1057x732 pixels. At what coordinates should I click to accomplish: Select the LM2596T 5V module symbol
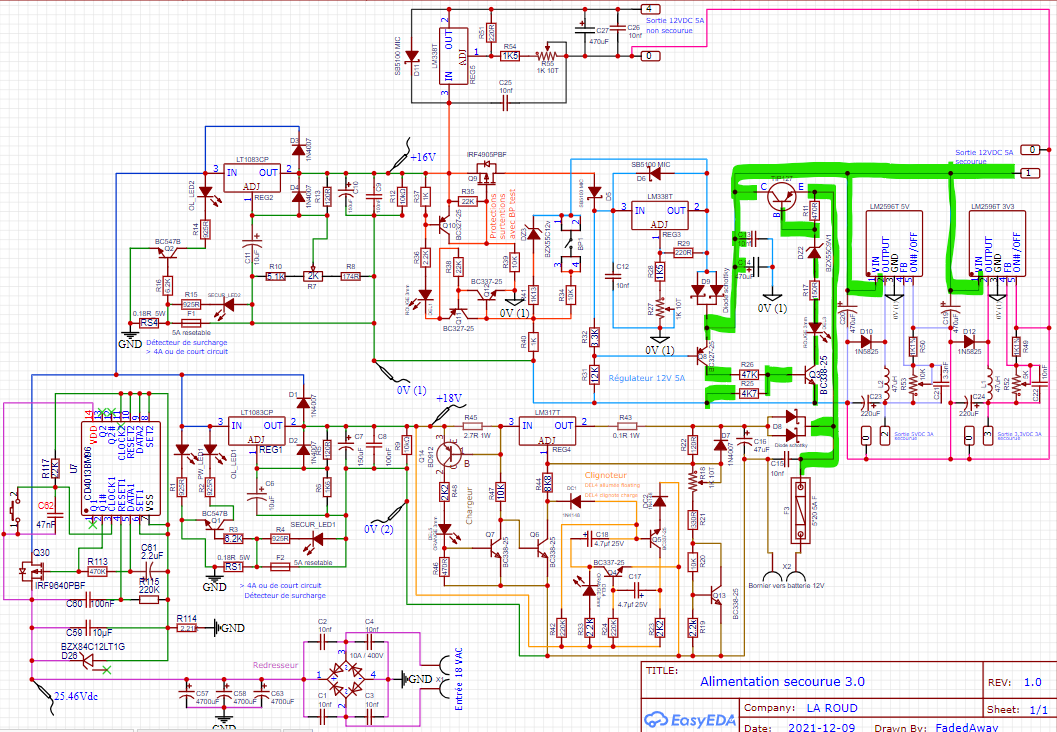point(894,243)
